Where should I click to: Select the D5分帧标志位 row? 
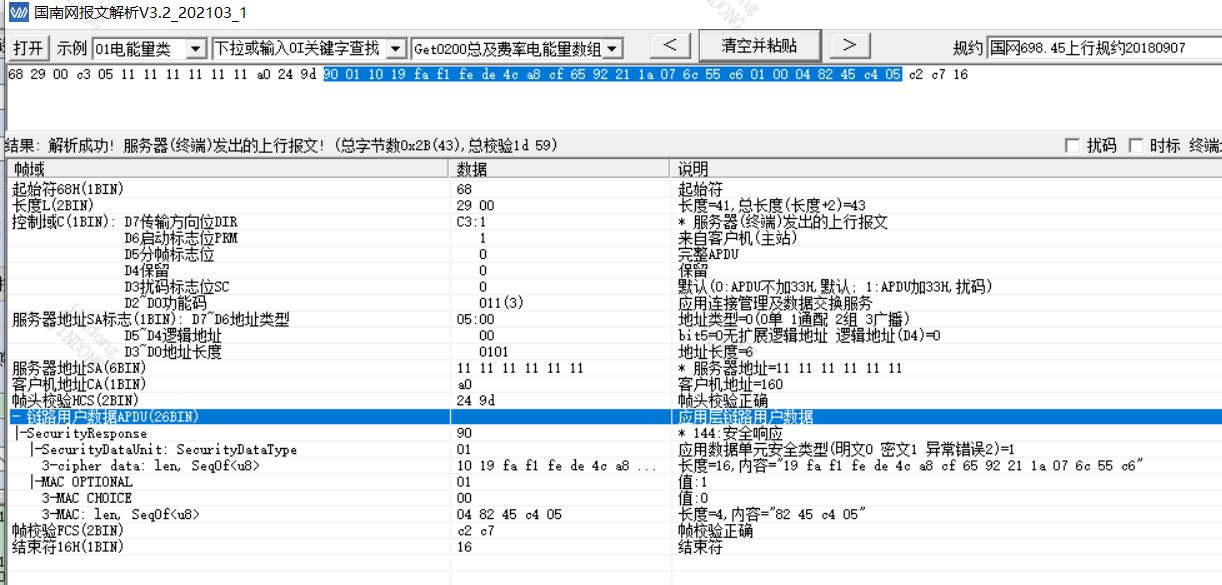pyautogui.click(x=615, y=254)
